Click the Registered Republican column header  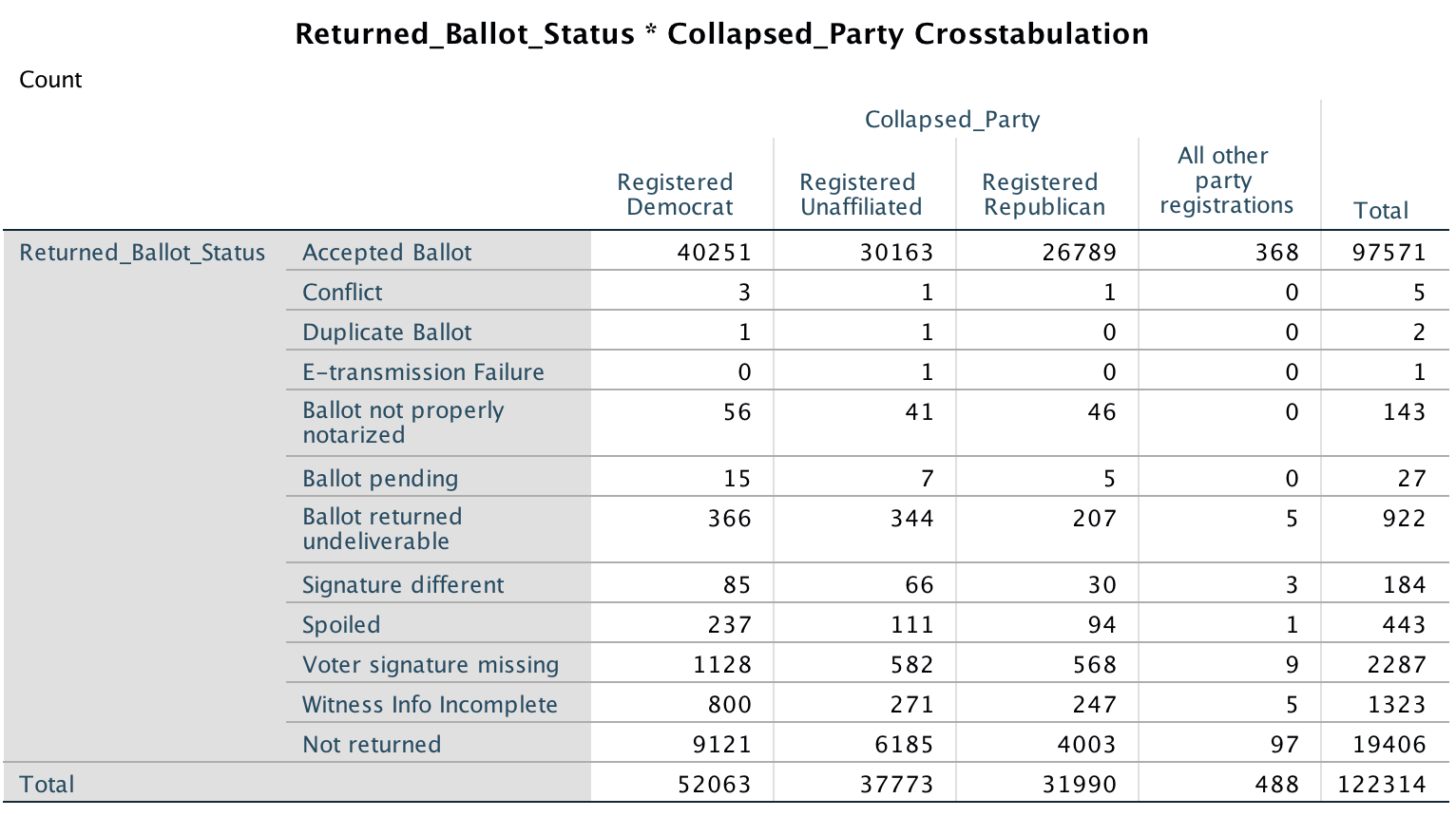click(x=1044, y=195)
